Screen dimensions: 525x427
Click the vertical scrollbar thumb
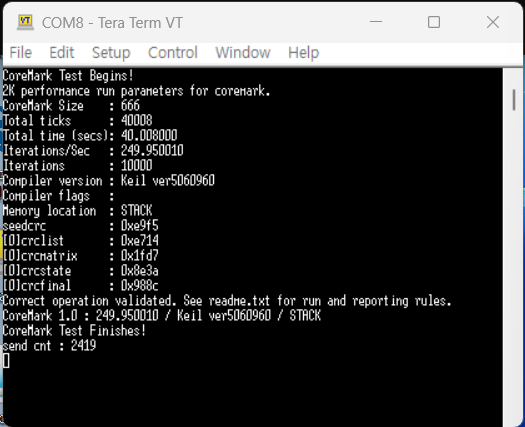click(x=514, y=99)
